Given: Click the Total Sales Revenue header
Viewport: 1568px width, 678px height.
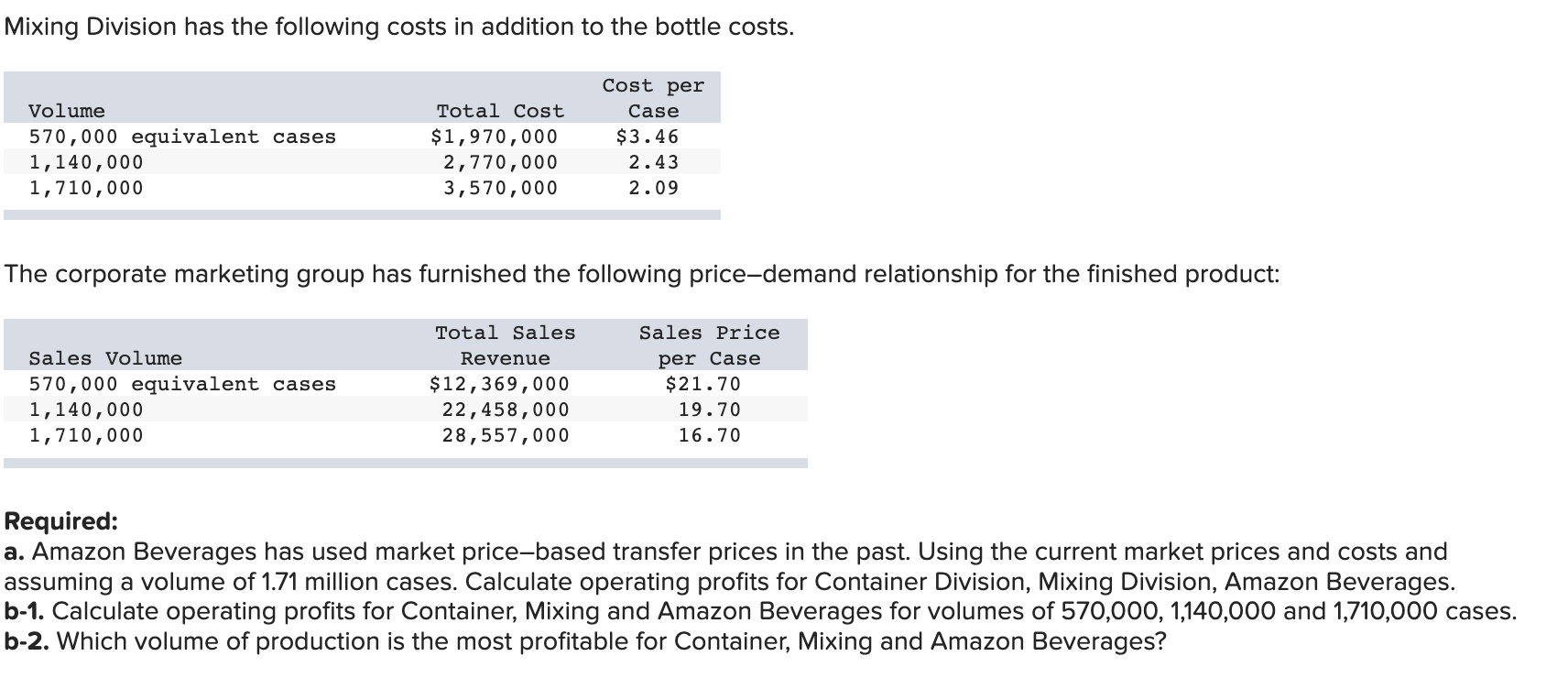Looking at the screenshot, I should point(506,345).
